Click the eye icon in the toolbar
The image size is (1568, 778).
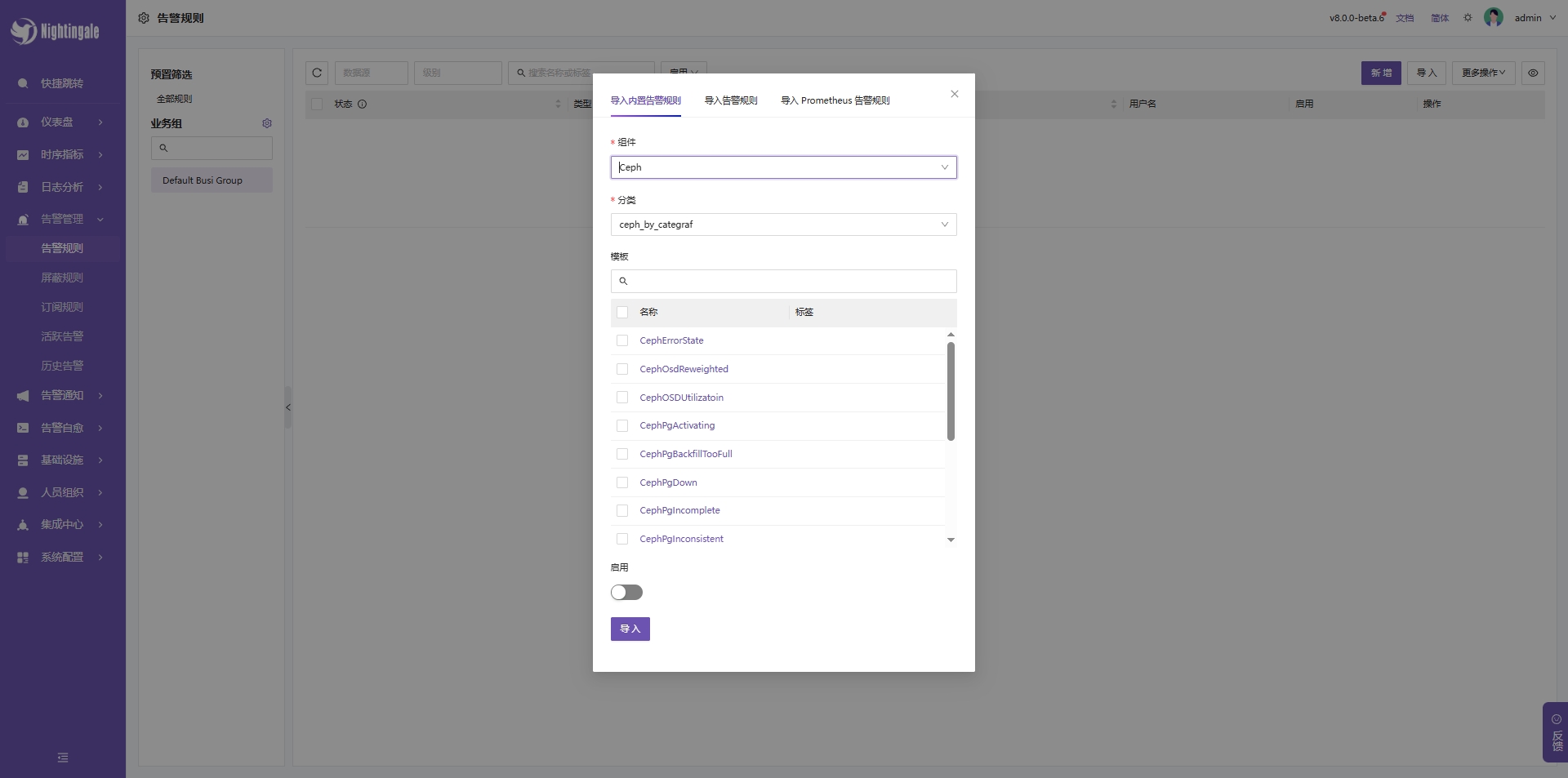pyautogui.click(x=1533, y=73)
